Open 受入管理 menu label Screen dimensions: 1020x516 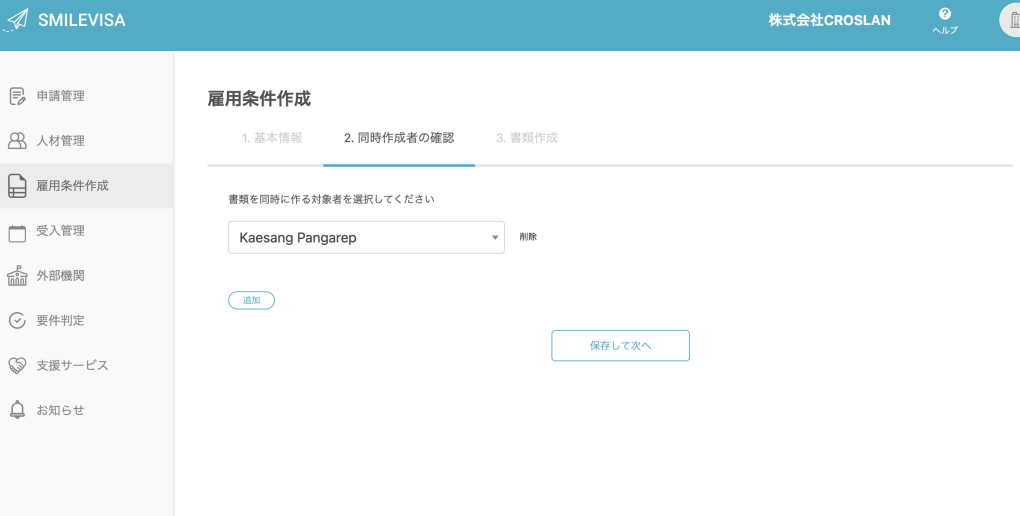[60, 230]
